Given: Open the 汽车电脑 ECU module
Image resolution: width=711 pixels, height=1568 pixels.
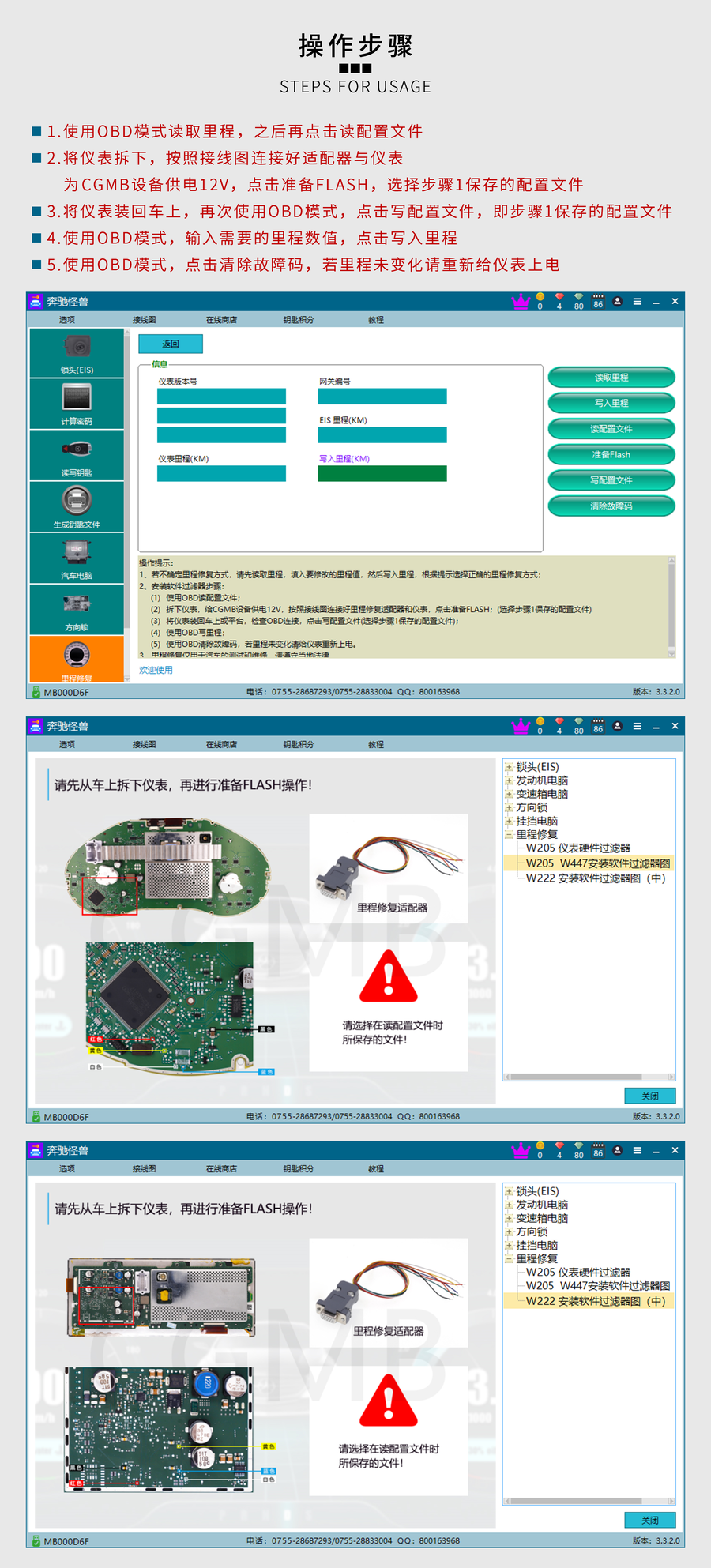Looking at the screenshot, I should click(77, 558).
